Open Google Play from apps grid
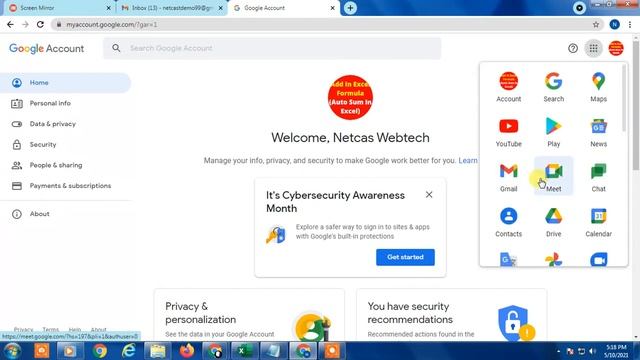This screenshot has width=640, height=360. click(553, 132)
